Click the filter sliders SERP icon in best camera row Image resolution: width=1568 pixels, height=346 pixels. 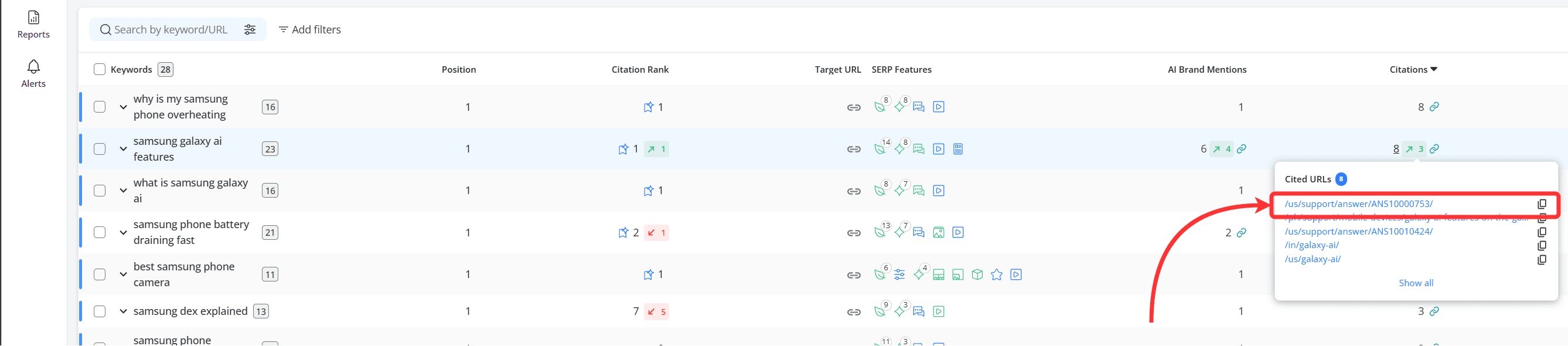tap(899, 274)
